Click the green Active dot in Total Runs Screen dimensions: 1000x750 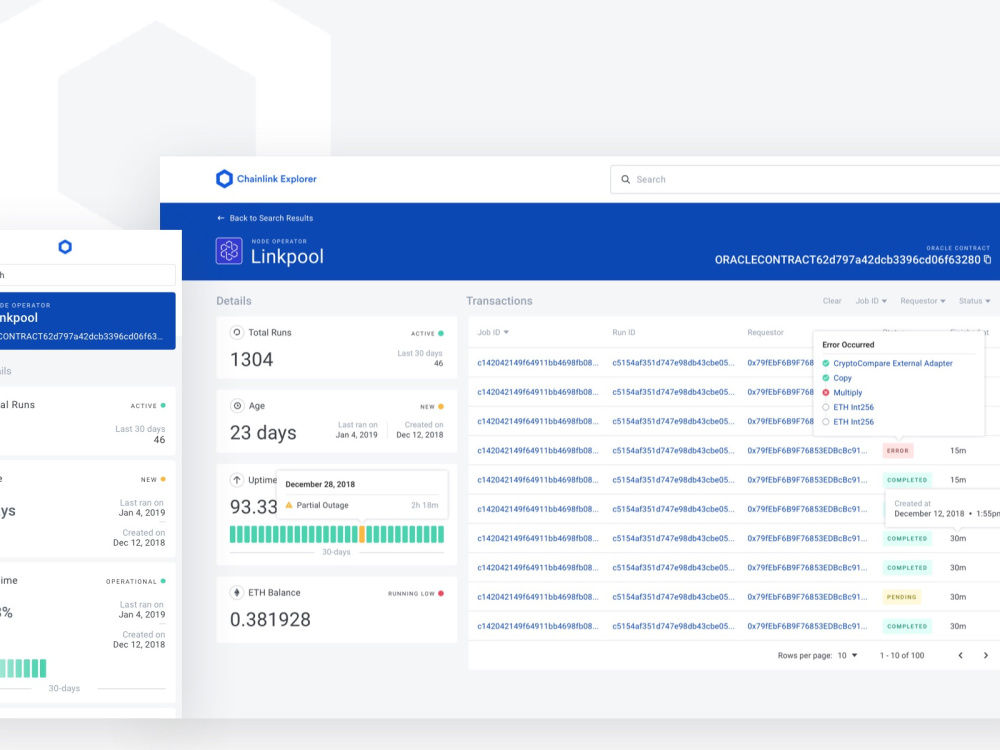tap(441, 333)
